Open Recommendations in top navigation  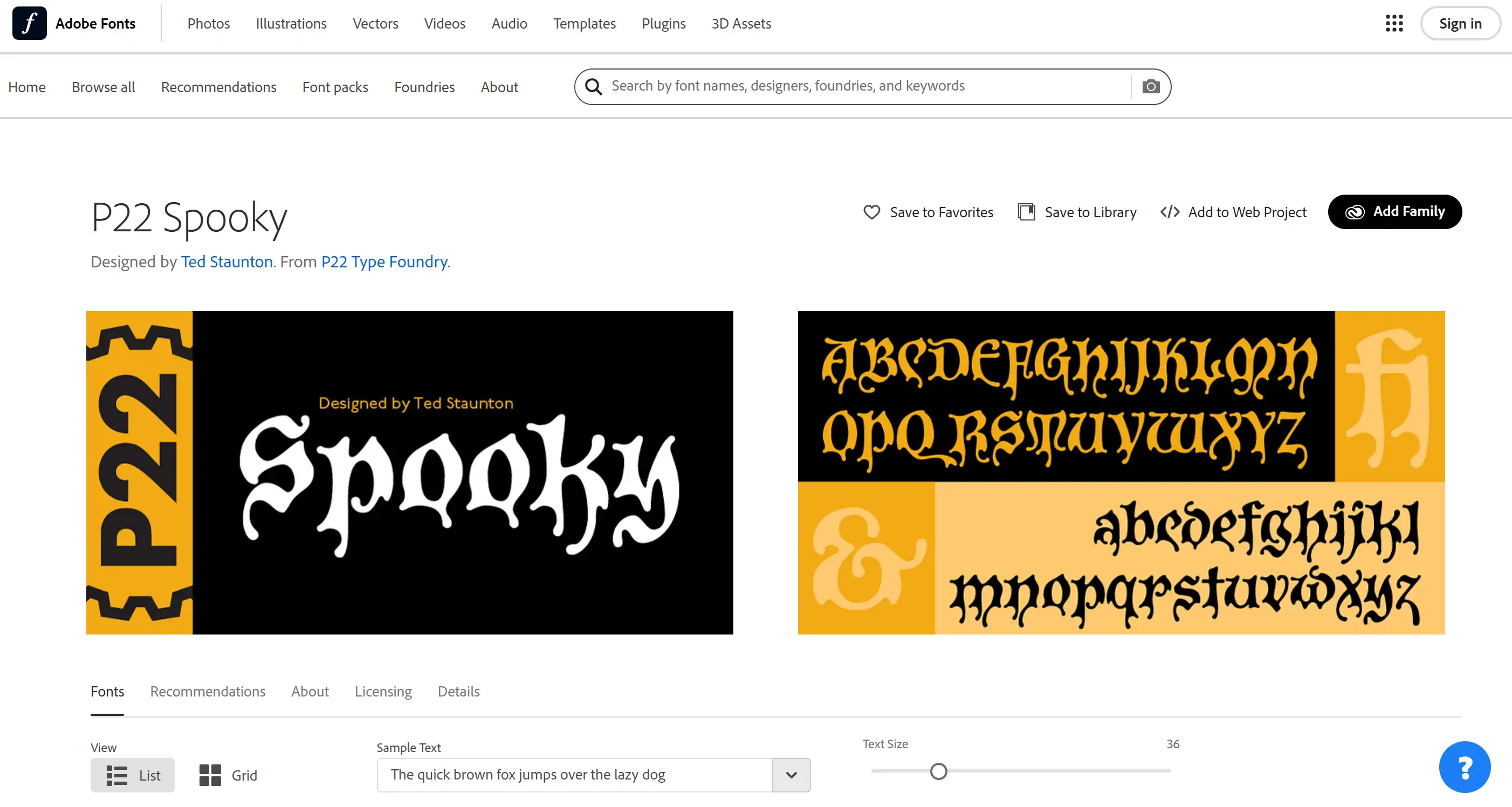pos(218,87)
